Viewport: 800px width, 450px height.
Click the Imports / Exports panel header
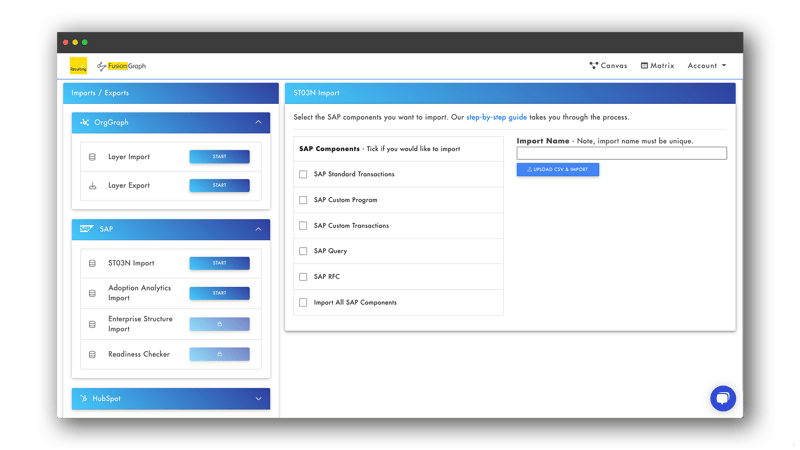[171, 93]
